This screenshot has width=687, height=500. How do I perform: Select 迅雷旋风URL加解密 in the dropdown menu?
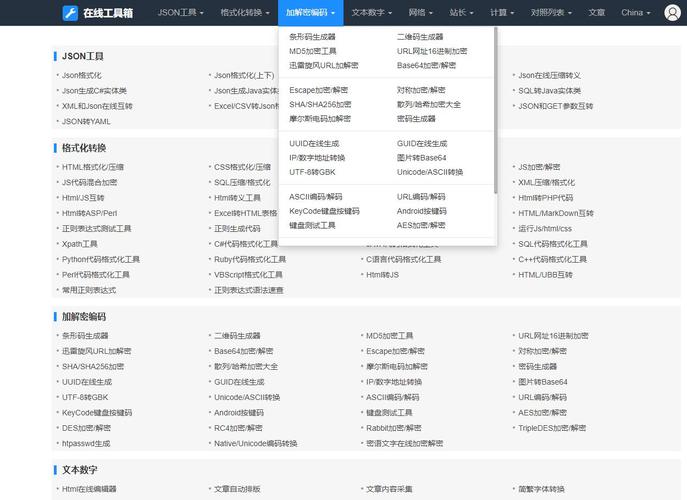pos(324,65)
